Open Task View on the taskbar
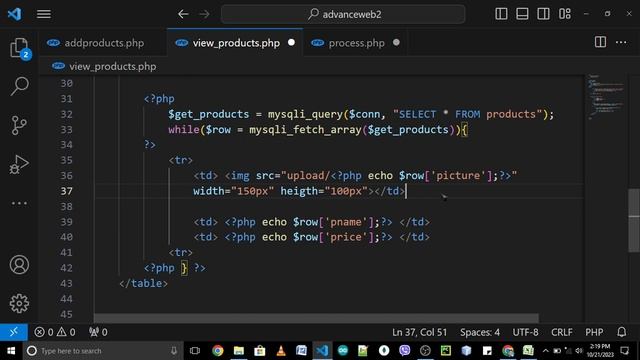This screenshot has height=360, width=640. coord(195,351)
